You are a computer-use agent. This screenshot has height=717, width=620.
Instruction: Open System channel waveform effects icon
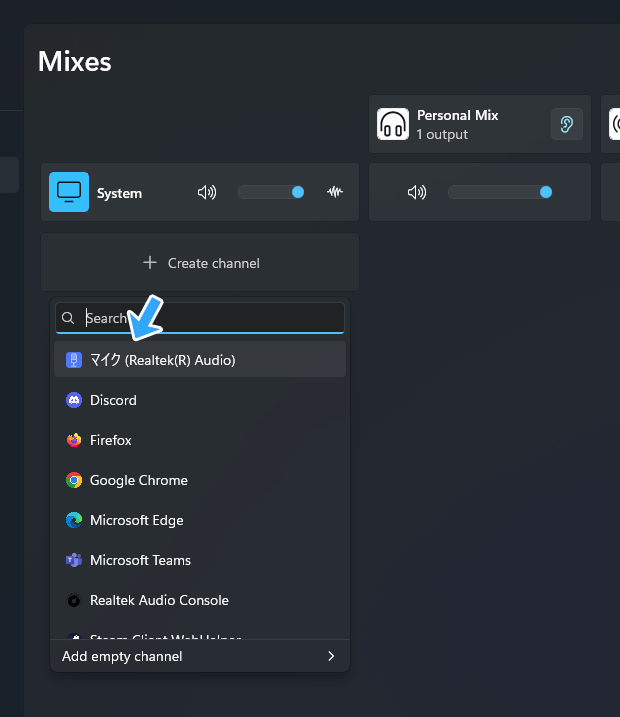[x=335, y=192]
